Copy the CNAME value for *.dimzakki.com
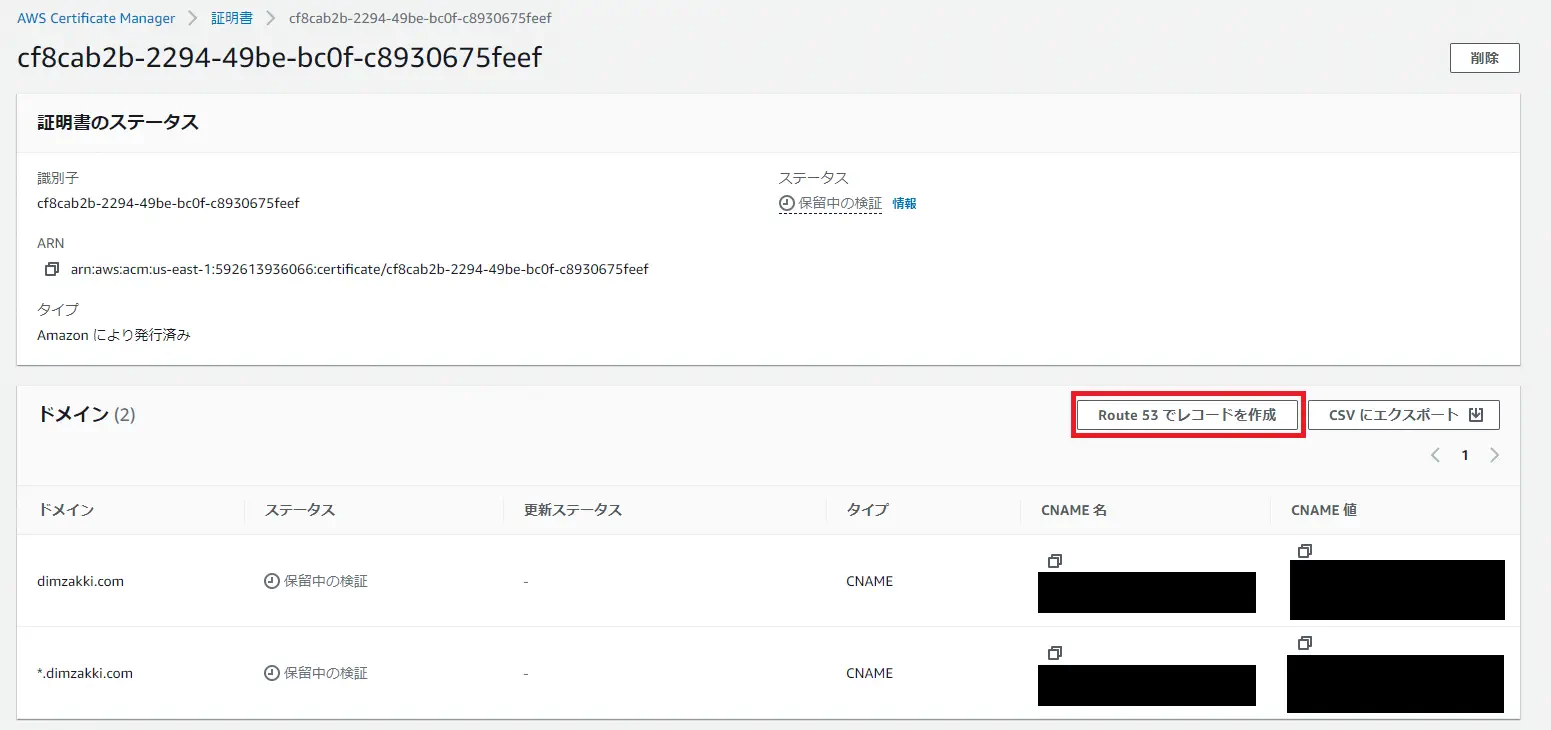Screen dimensions: 1551x730 pyautogui.click(x=1305, y=642)
